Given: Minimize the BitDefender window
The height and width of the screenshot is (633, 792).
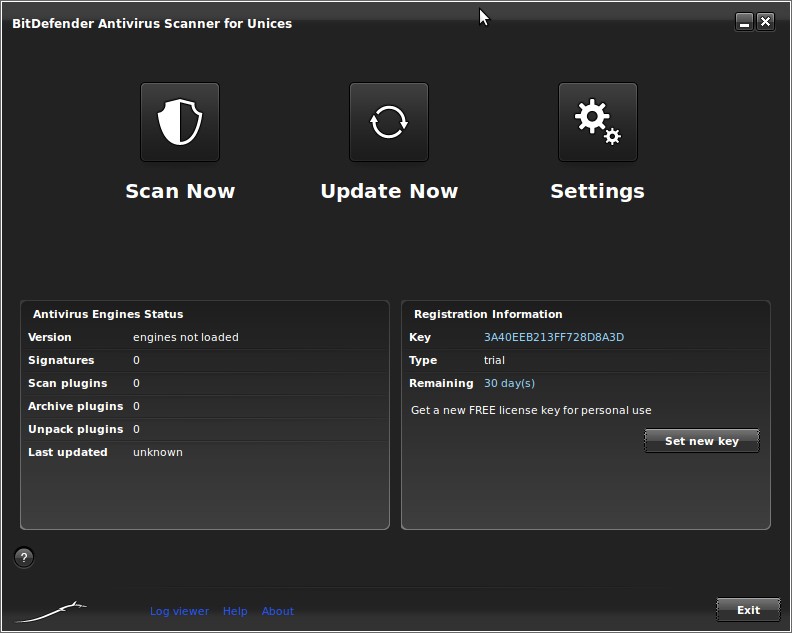Looking at the screenshot, I should pyautogui.click(x=744, y=22).
